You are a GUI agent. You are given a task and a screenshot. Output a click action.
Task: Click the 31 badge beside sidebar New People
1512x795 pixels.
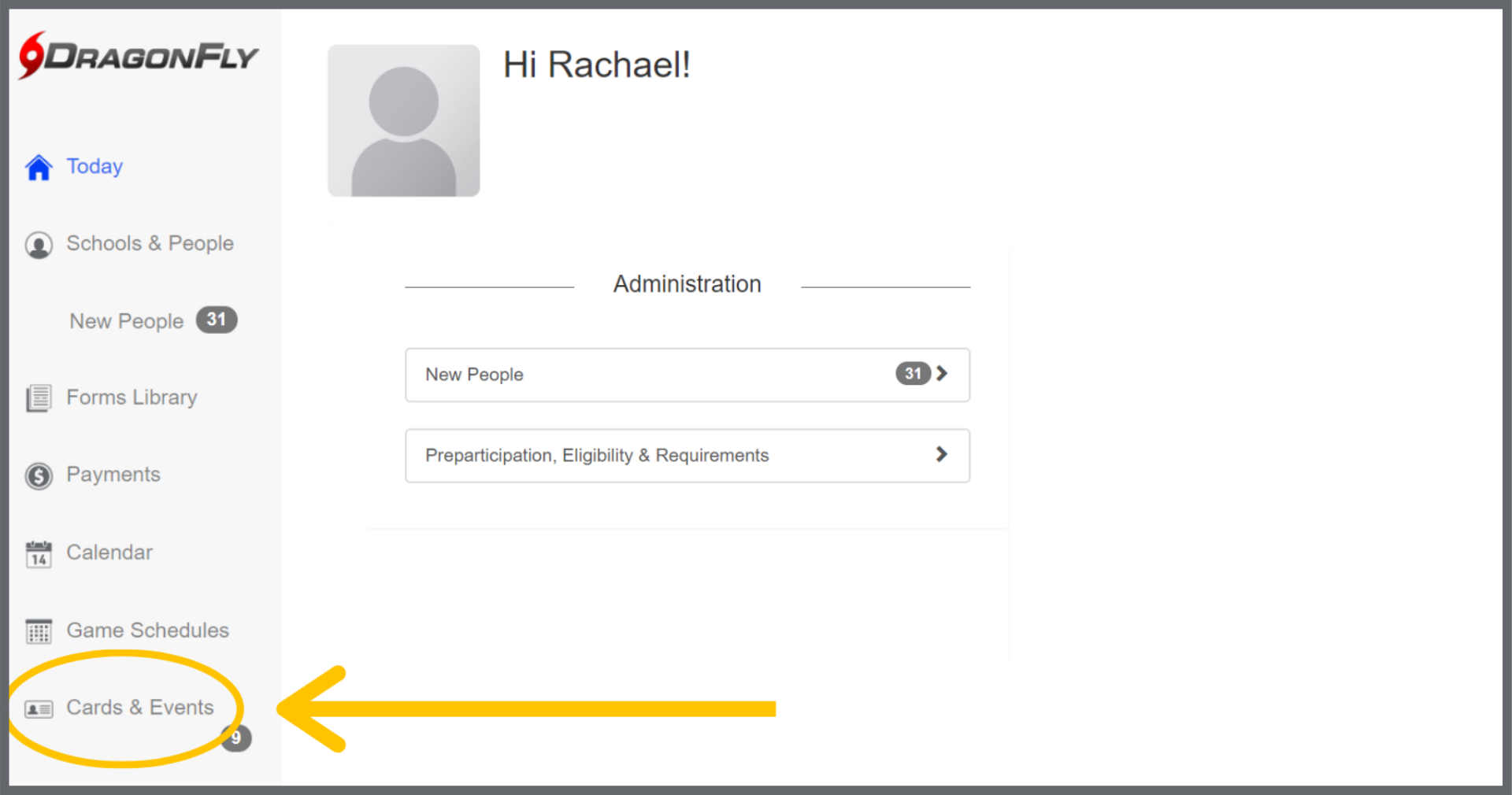pyautogui.click(x=217, y=320)
